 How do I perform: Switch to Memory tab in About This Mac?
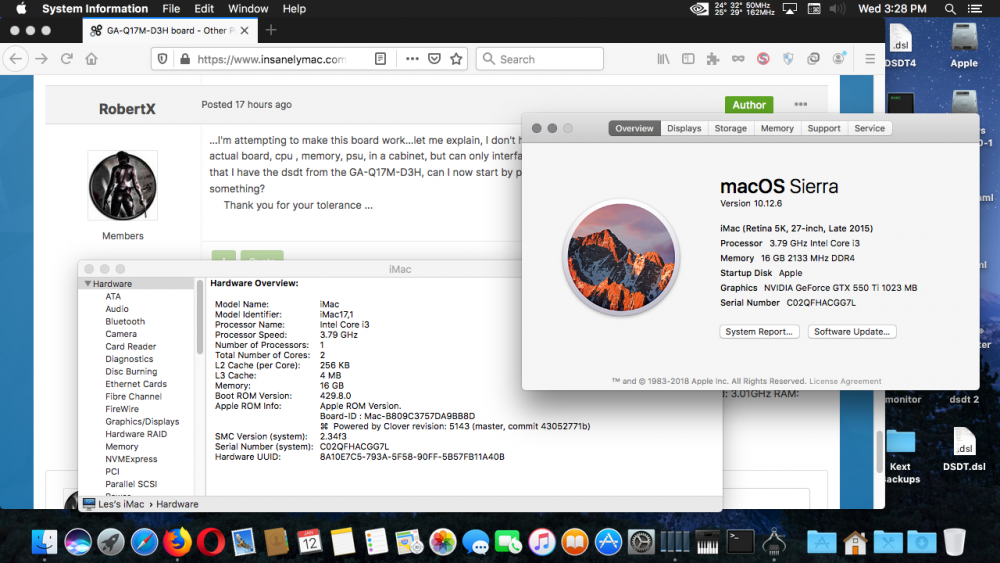click(x=777, y=128)
